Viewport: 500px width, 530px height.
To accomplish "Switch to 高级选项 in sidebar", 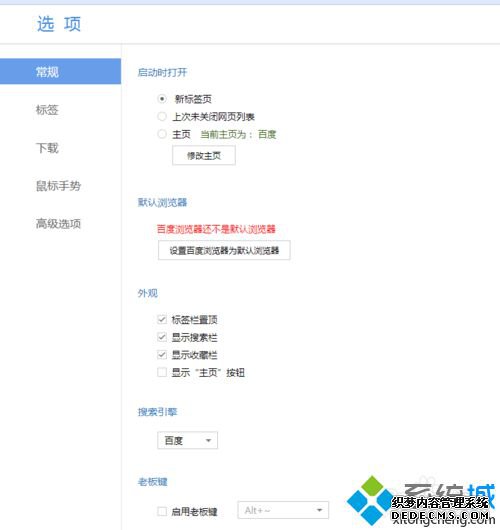I will pos(58,223).
